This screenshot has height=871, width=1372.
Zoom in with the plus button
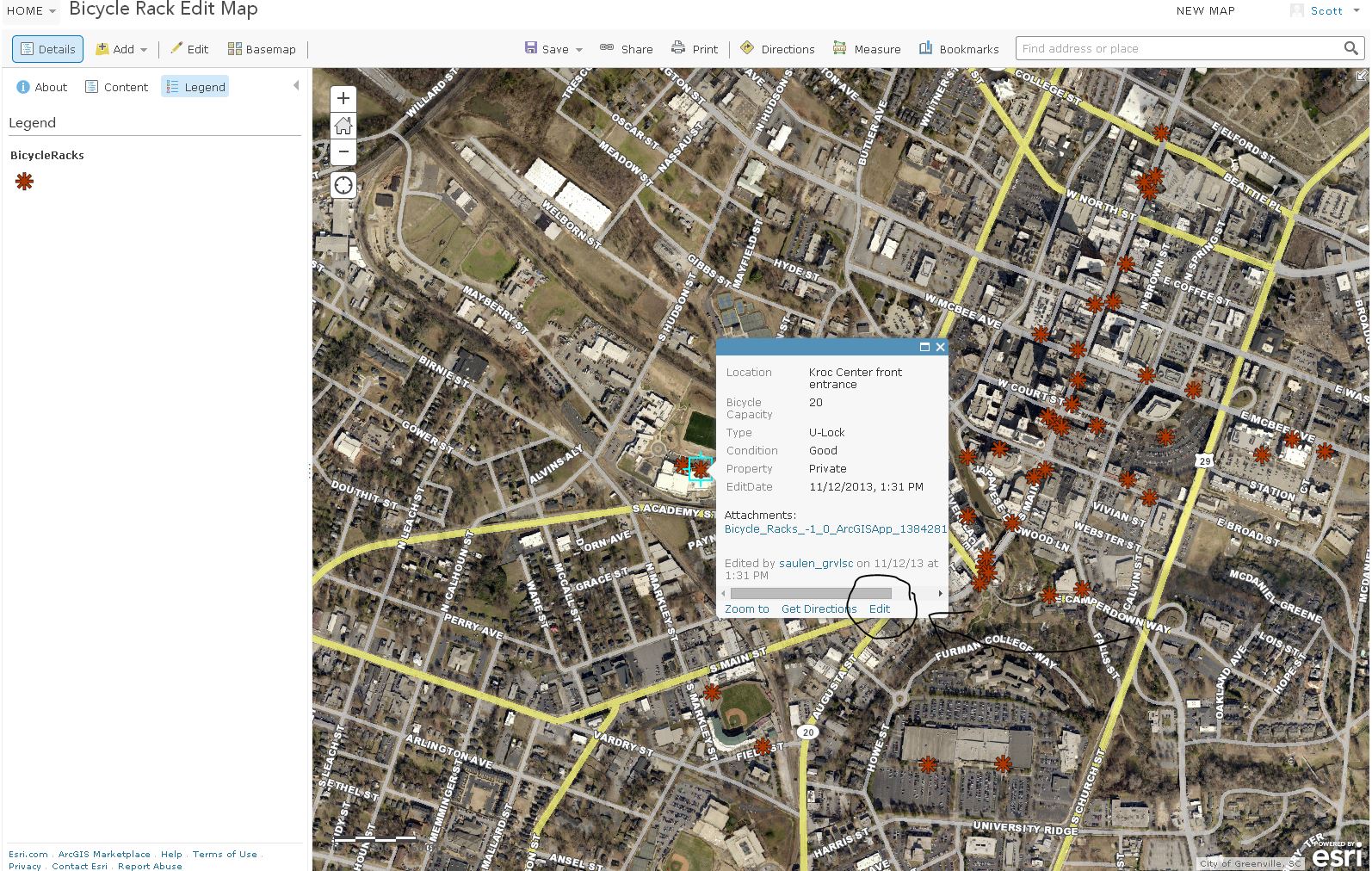343,98
